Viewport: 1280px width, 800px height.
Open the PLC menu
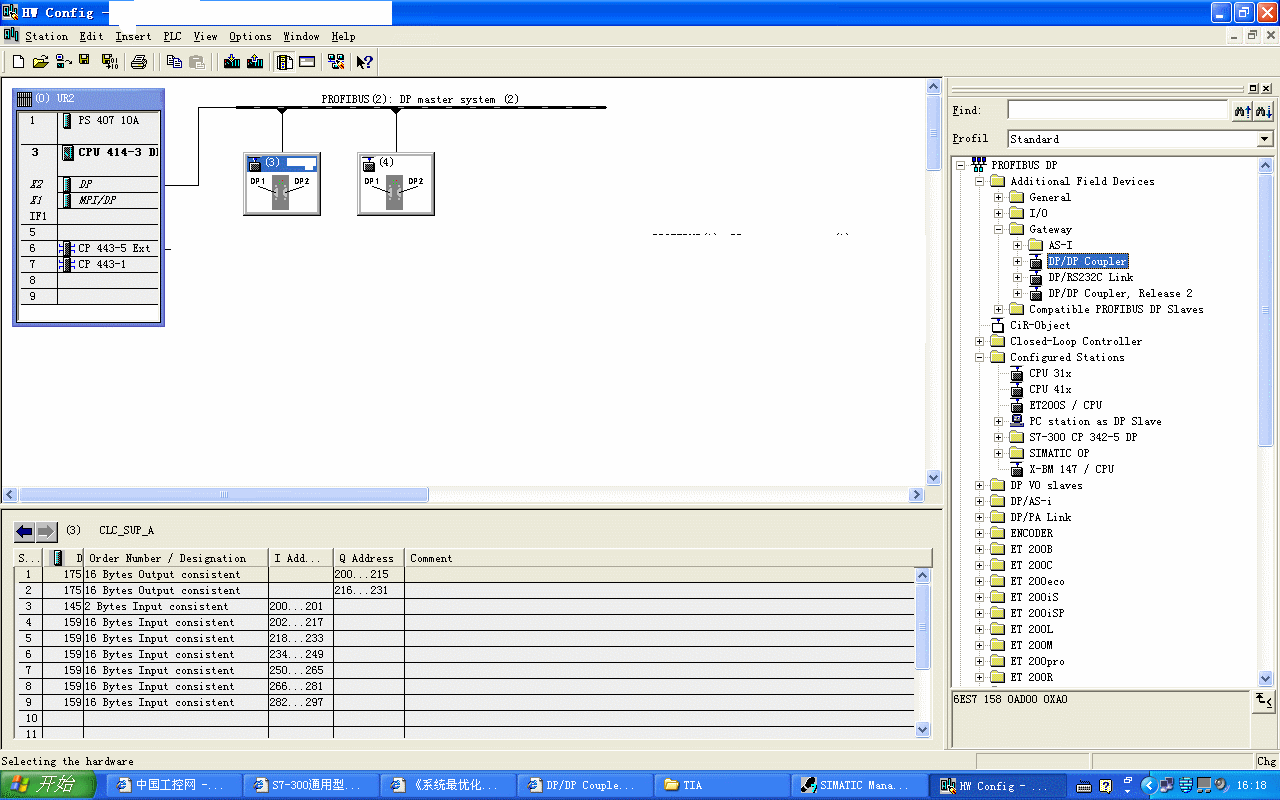172,37
